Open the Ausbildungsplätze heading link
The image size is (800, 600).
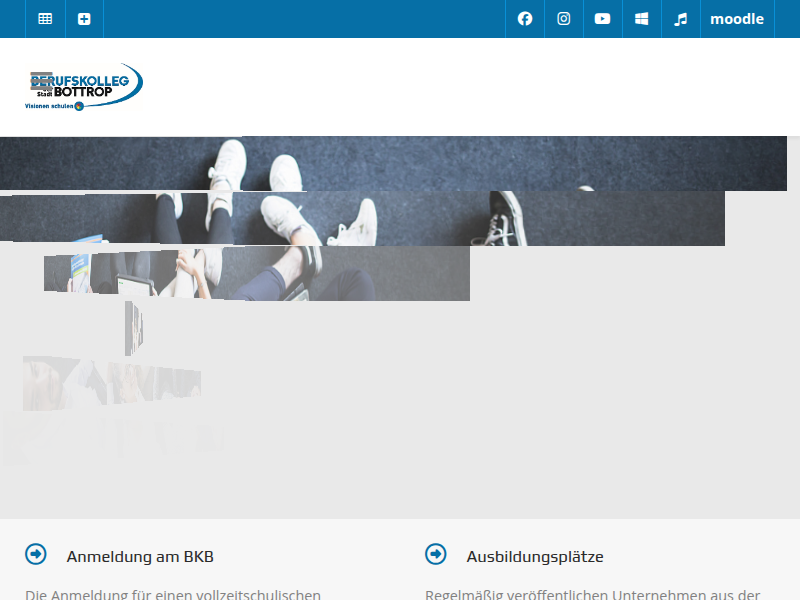(x=535, y=557)
